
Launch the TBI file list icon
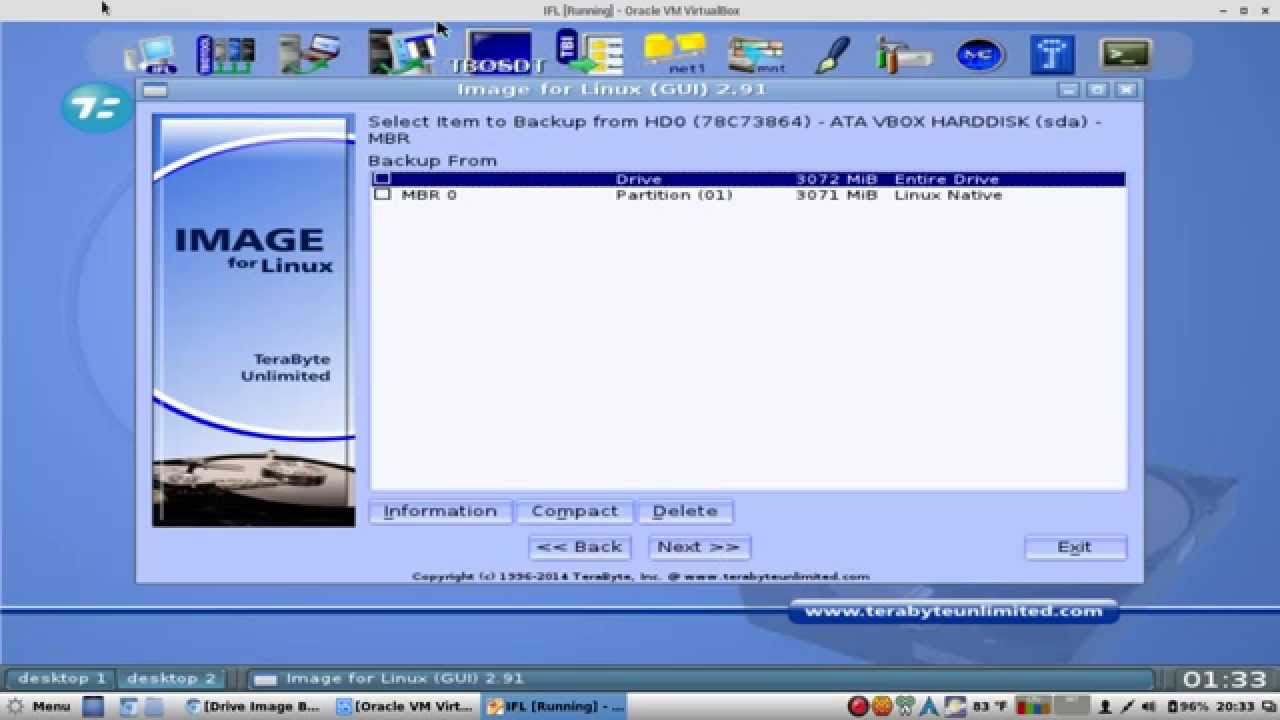tap(589, 53)
